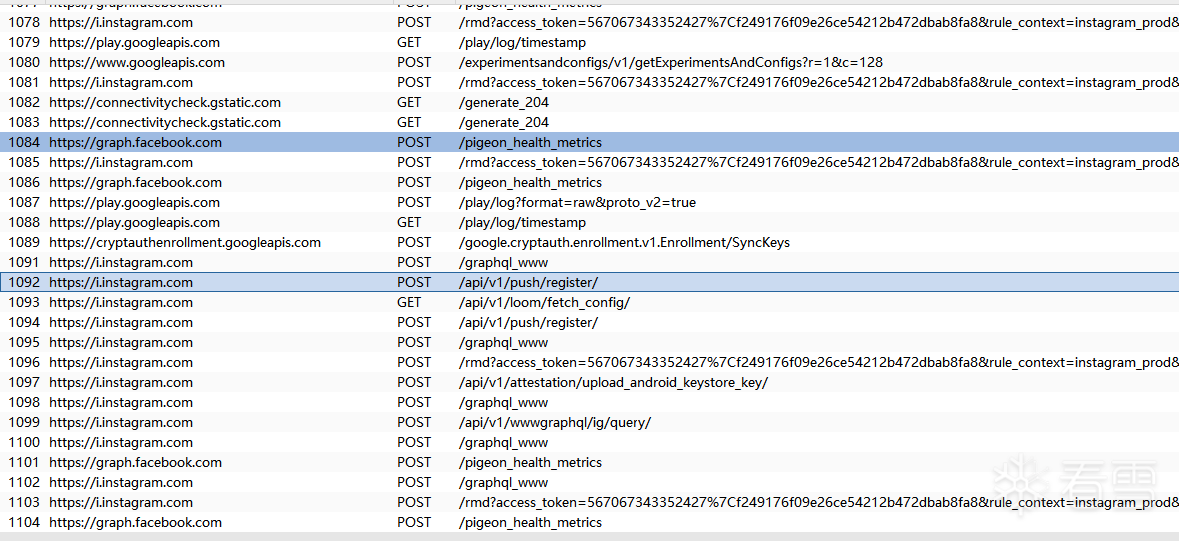Select row 1083 generate_204 request
The image size is (1179, 541).
click(590, 123)
